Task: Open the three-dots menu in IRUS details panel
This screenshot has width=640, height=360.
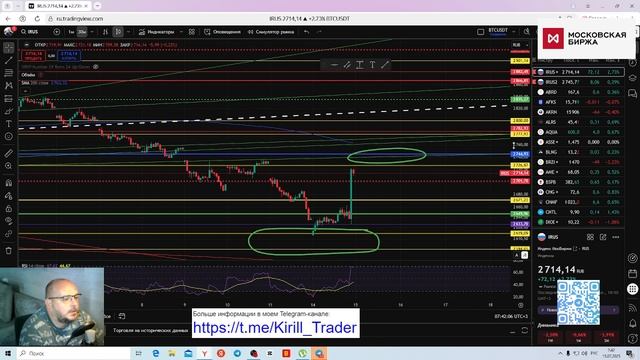Action: [616, 237]
